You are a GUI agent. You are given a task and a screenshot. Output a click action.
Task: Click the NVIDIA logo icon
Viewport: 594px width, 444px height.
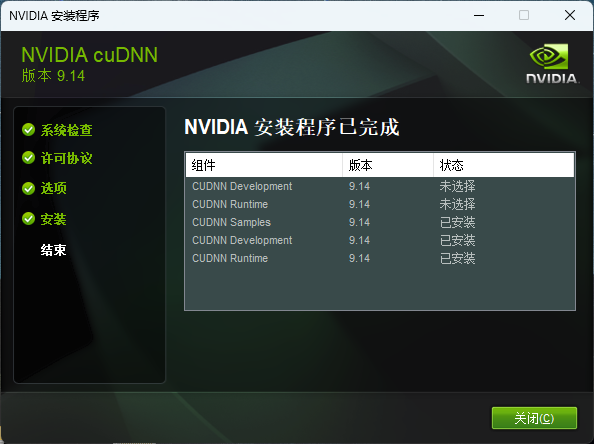[x=552, y=63]
